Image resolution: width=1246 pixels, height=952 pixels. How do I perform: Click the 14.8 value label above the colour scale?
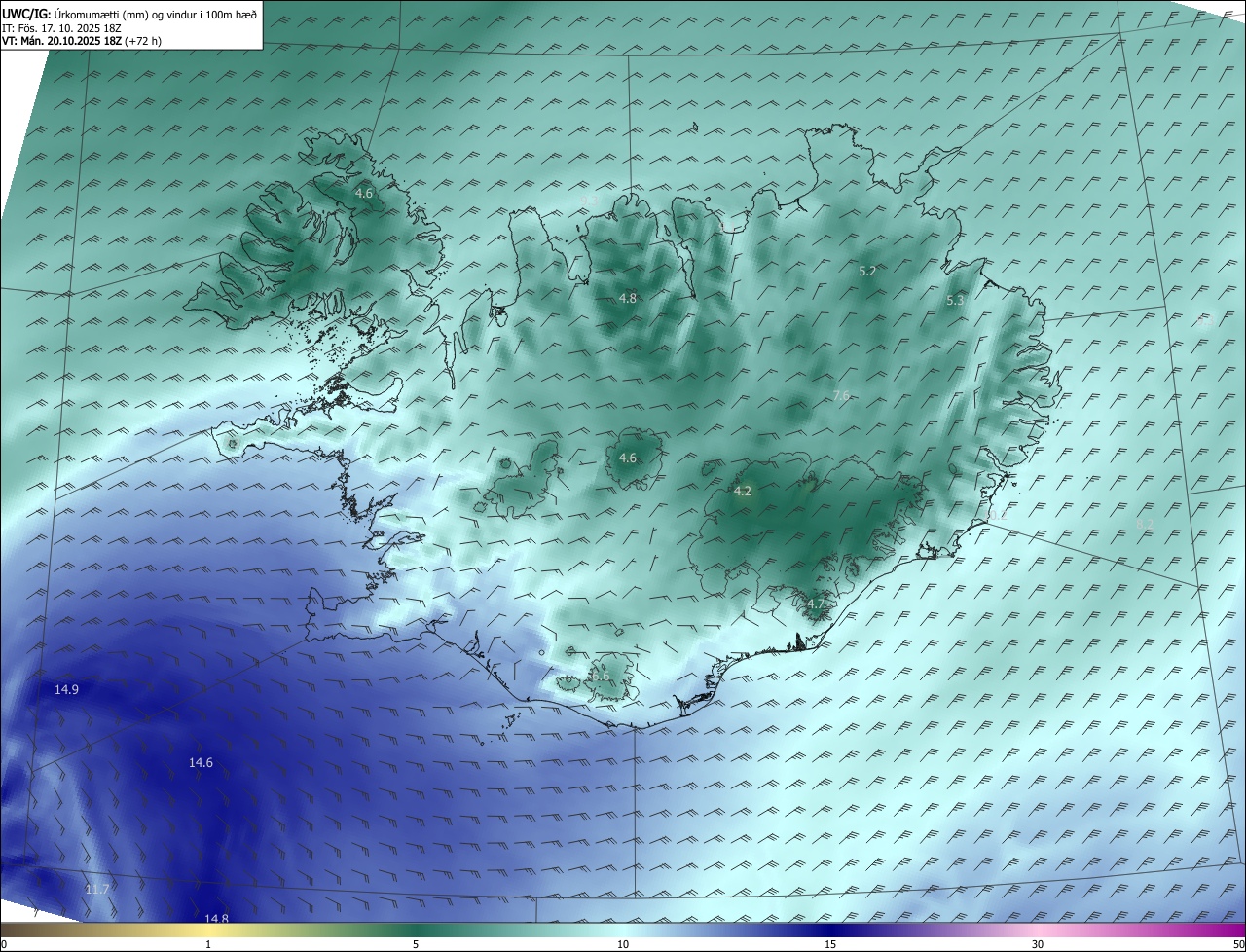[x=216, y=918]
